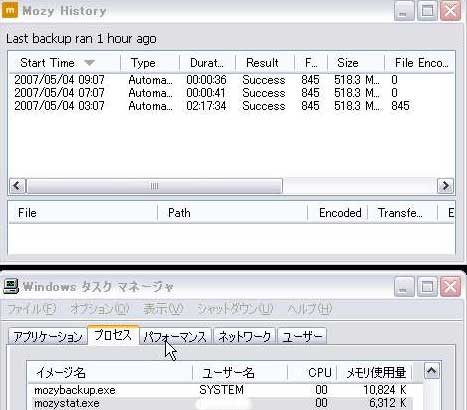Open the シャットダウン(U) menu
Viewport: 467px width, 410px height.
[x=235, y=309]
